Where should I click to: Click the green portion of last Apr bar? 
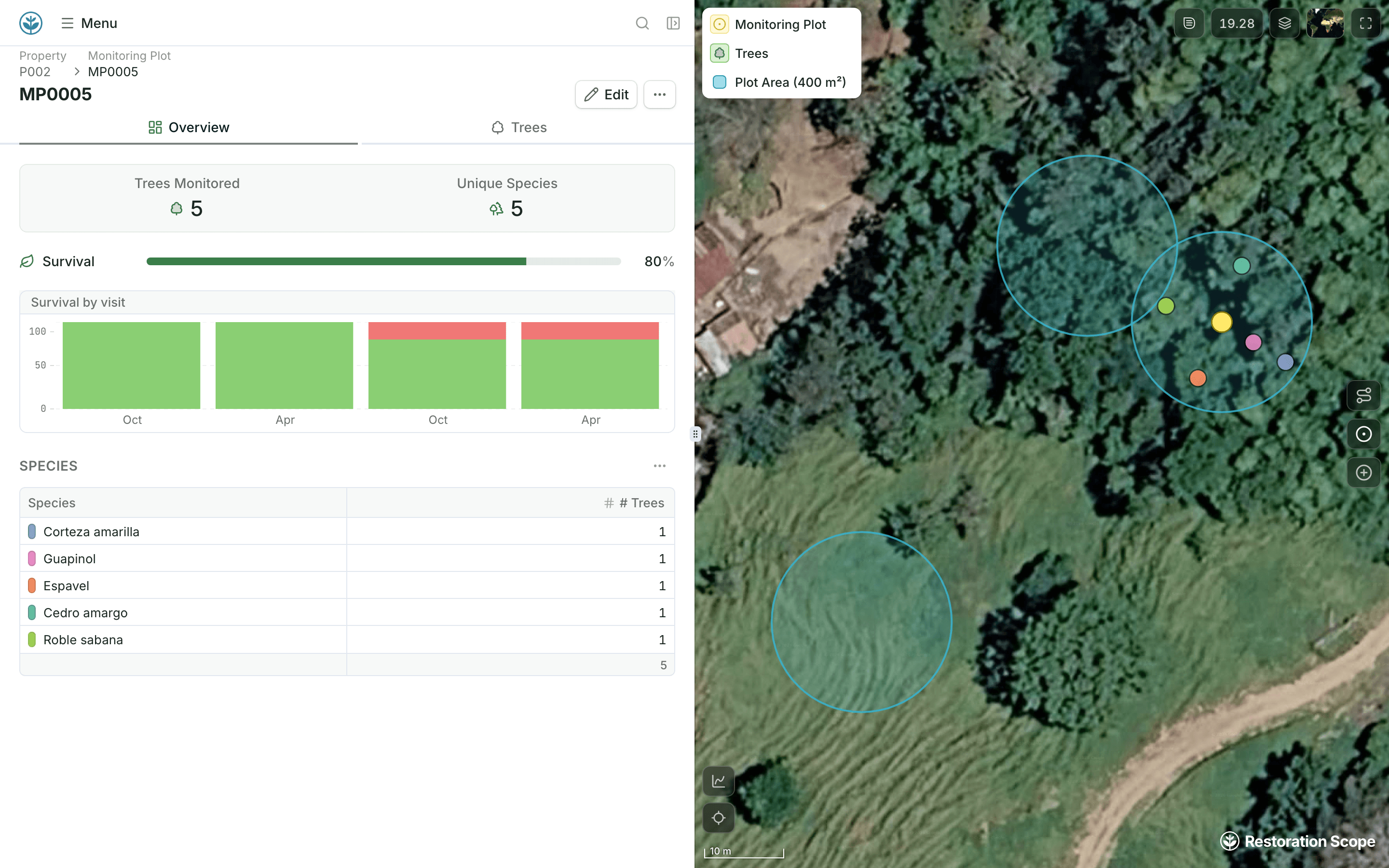point(590,374)
